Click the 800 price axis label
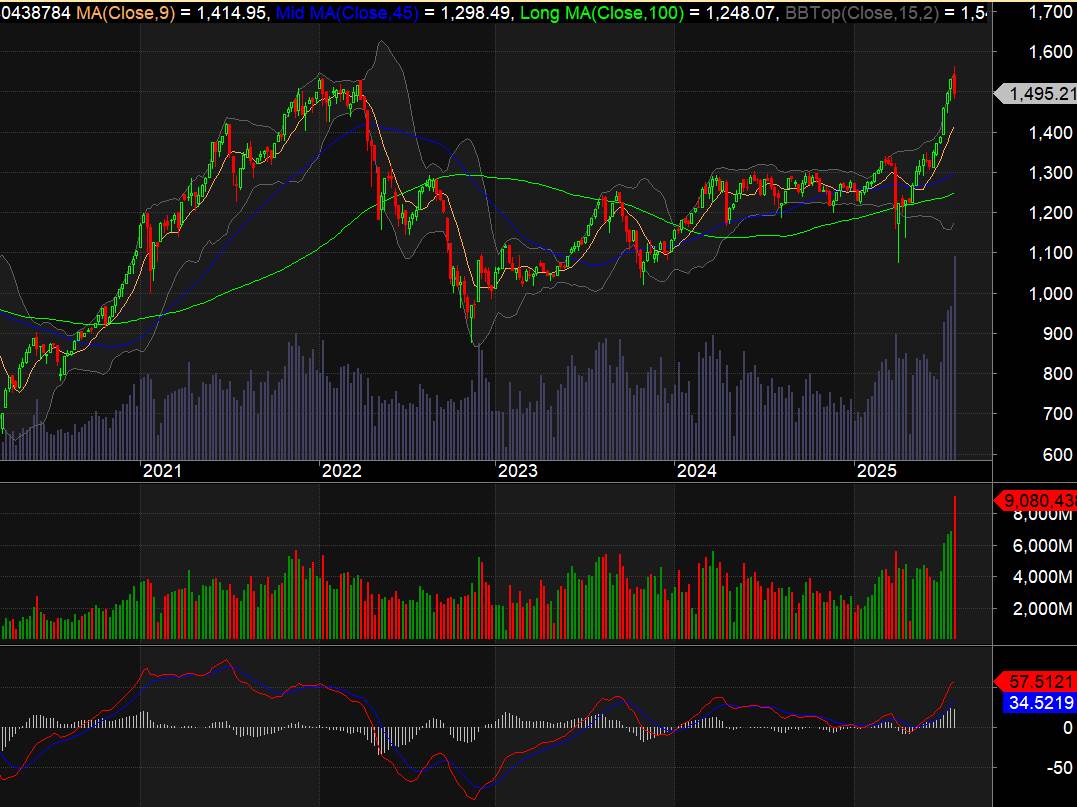 (x=1056, y=374)
